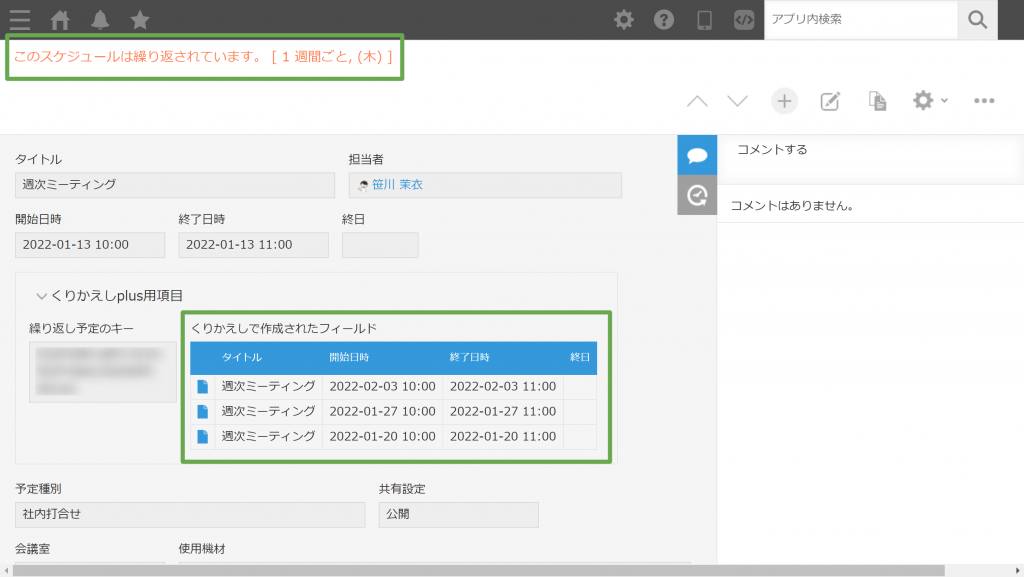This screenshot has height=577, width=1024.
Task: Open notifications bell
Action: tap(100, 20)
